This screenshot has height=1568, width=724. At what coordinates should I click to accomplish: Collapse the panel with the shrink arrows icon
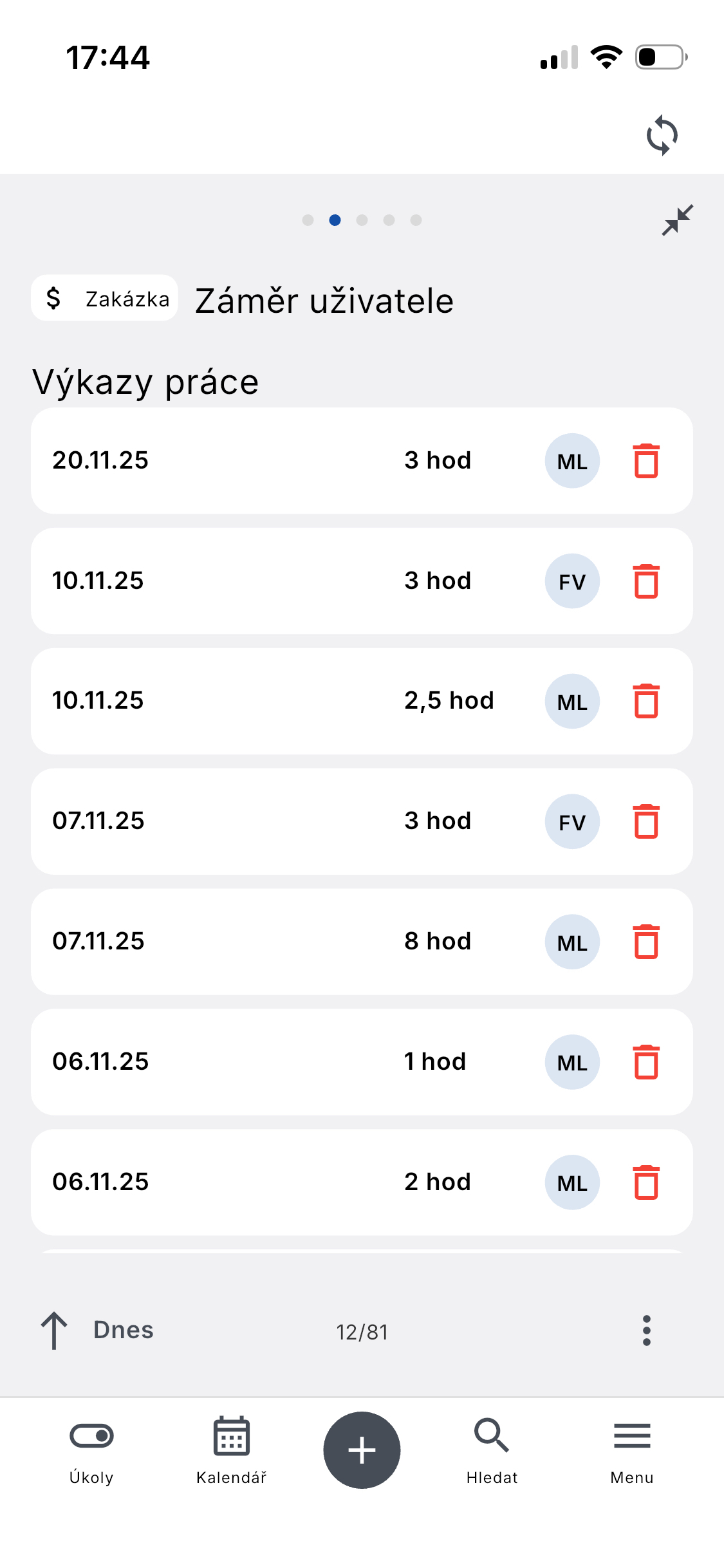(677, 220)
